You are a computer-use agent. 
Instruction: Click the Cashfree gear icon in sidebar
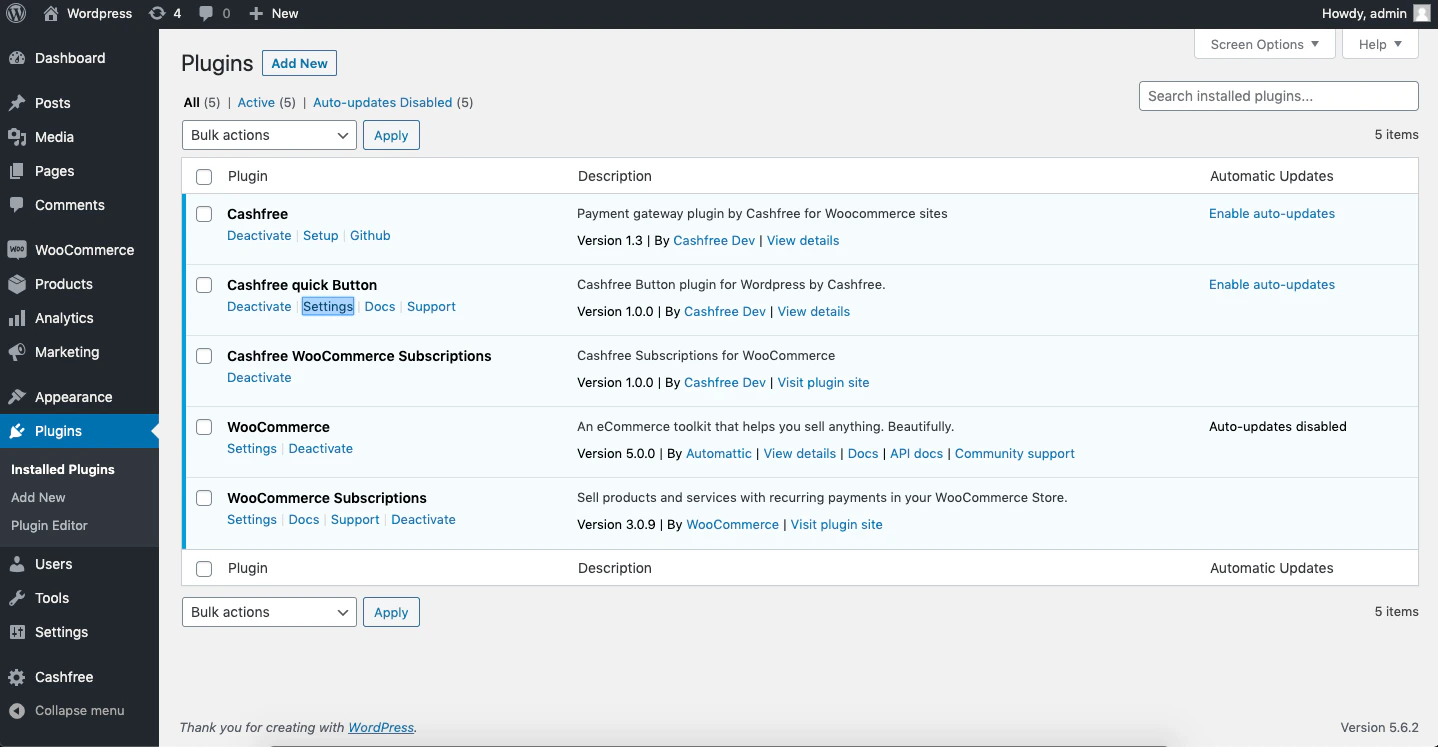[17, 677]
